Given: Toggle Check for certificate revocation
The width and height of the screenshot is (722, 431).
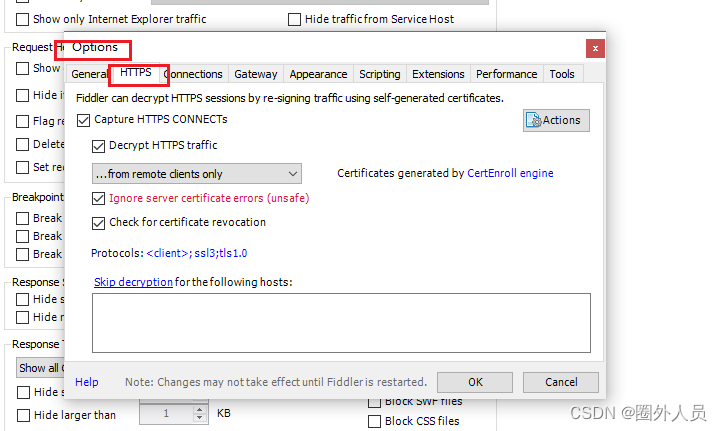Looking at the screenshot, I should click(99, 223).
